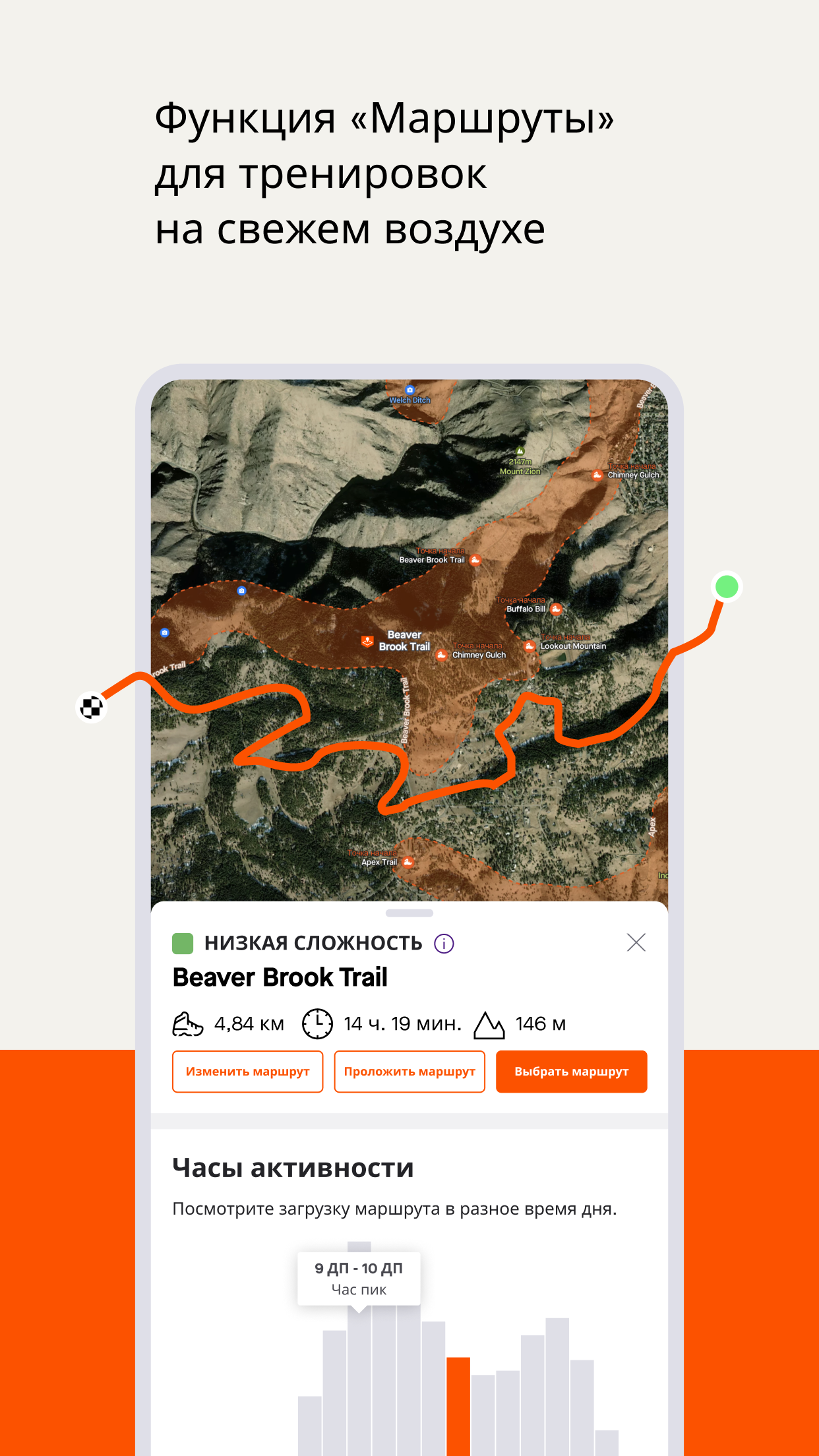
Task: Click the Изменить маршрут button
Action: 248,1072
